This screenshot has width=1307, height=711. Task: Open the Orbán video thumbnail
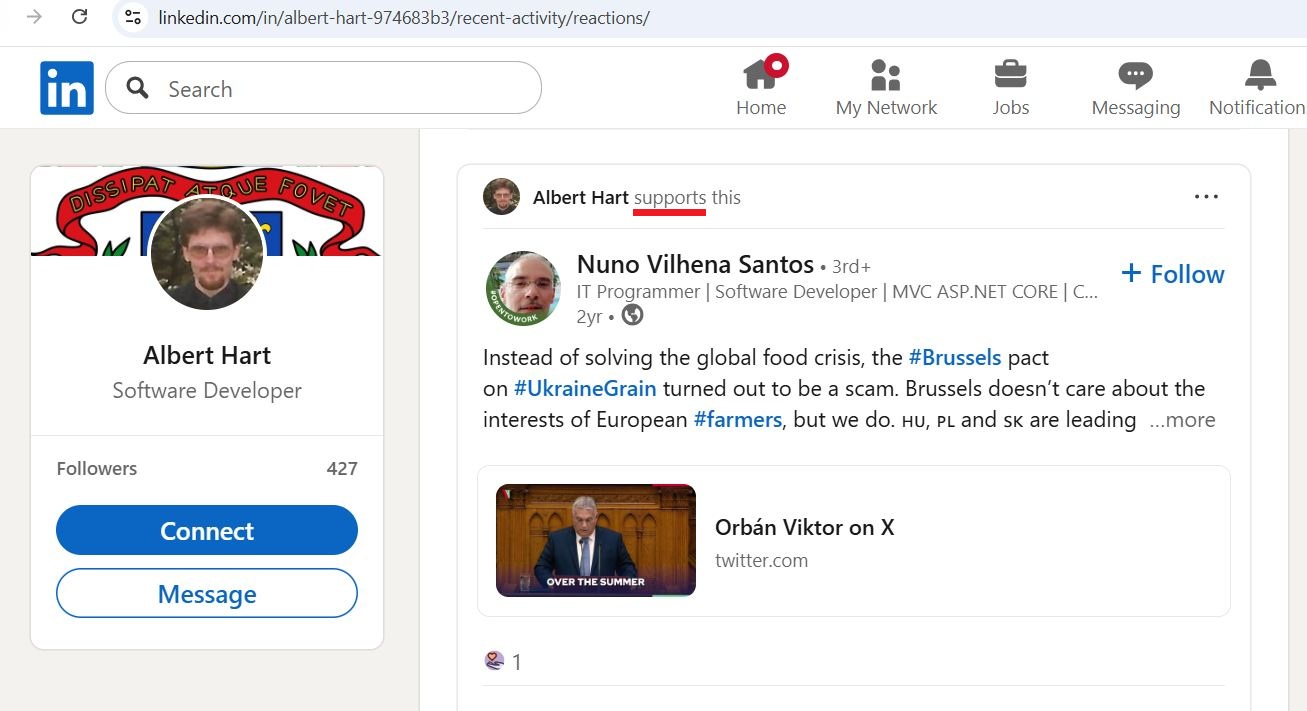coord(595,540)
